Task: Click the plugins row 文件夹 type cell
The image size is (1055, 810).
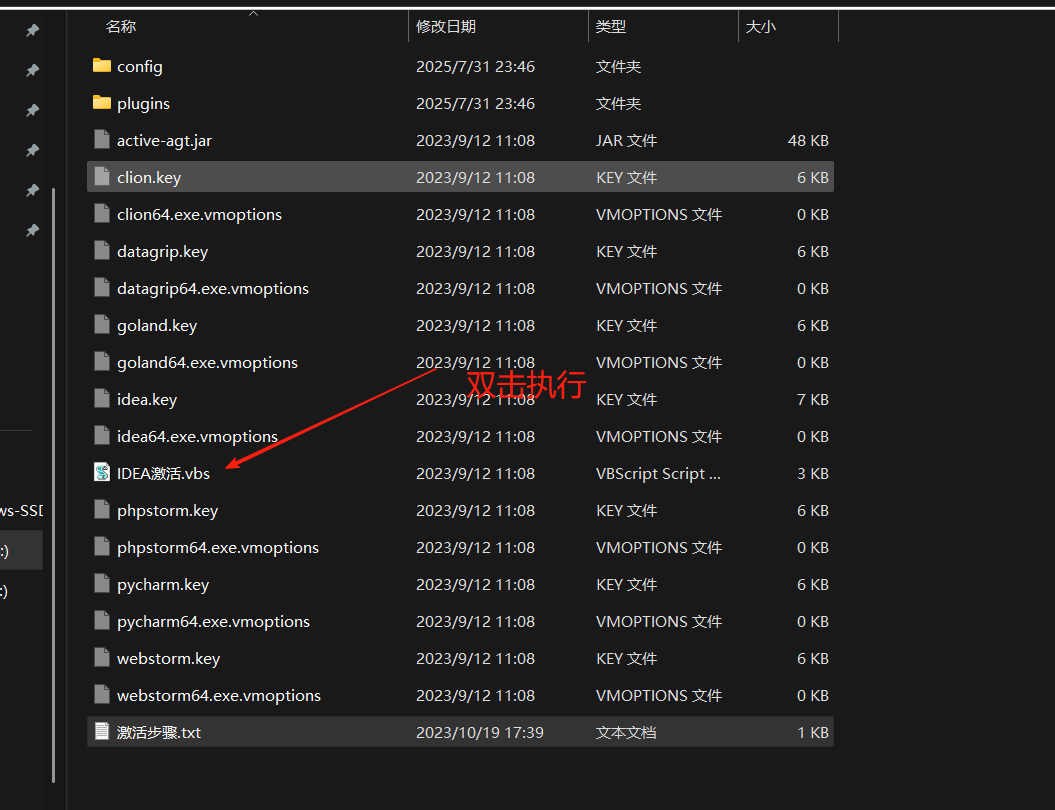Action: 618,104
